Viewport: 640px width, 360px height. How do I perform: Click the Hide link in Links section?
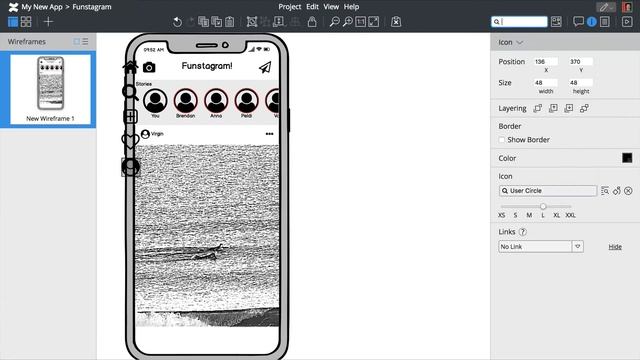click(615, 247)
